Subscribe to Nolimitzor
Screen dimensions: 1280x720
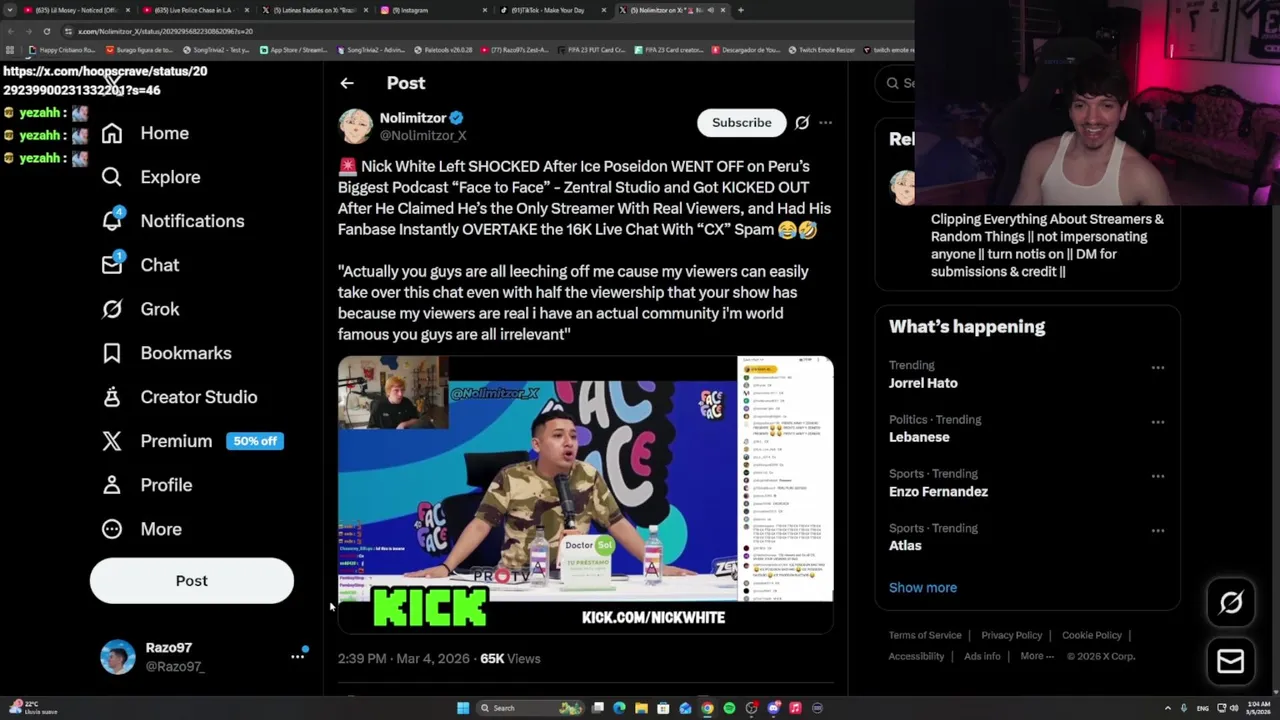click(x=741, y=122)
